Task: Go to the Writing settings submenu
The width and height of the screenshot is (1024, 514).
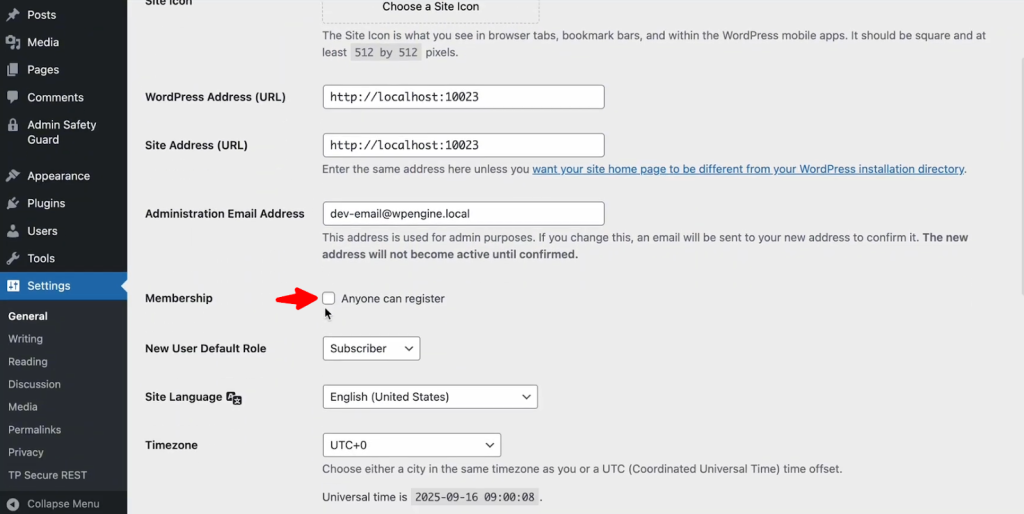Action: 26,339
